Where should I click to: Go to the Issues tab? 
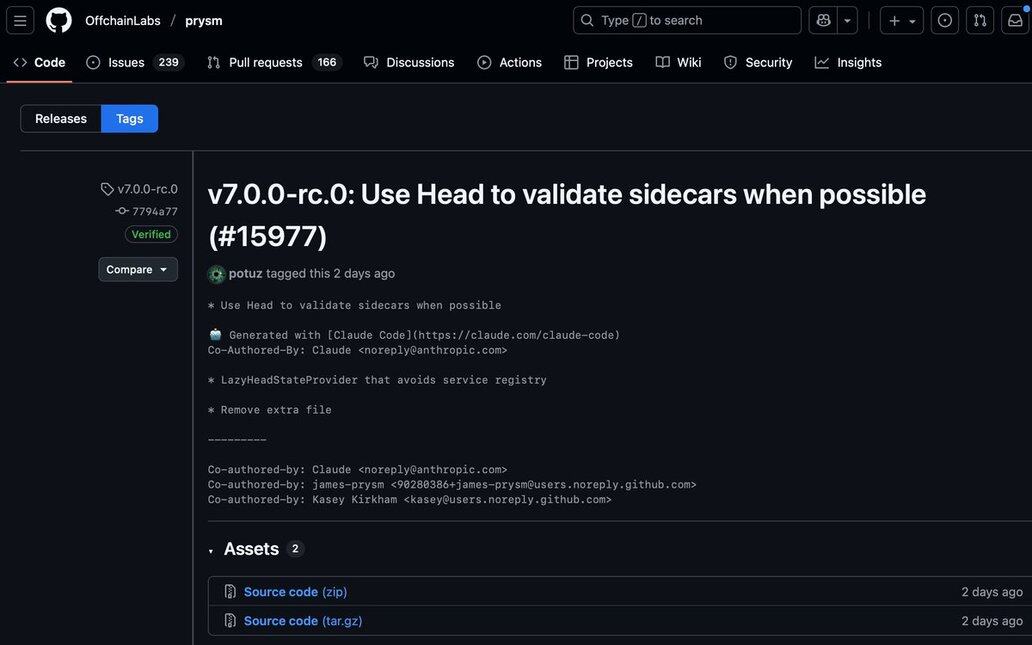click(x=126, y=62)
